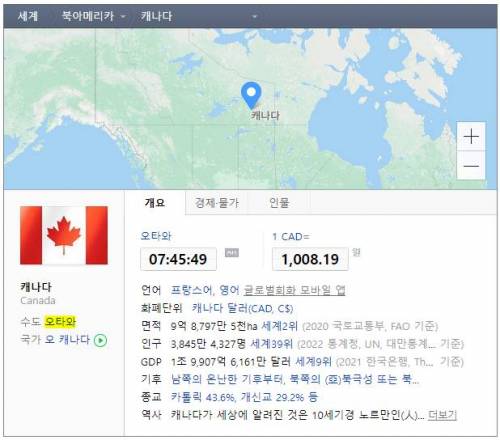Image resolution: width=500 pixels, height=440 pixels.
Task: Click the highlighted capital 오타와 link
Action: pos(60,322)
